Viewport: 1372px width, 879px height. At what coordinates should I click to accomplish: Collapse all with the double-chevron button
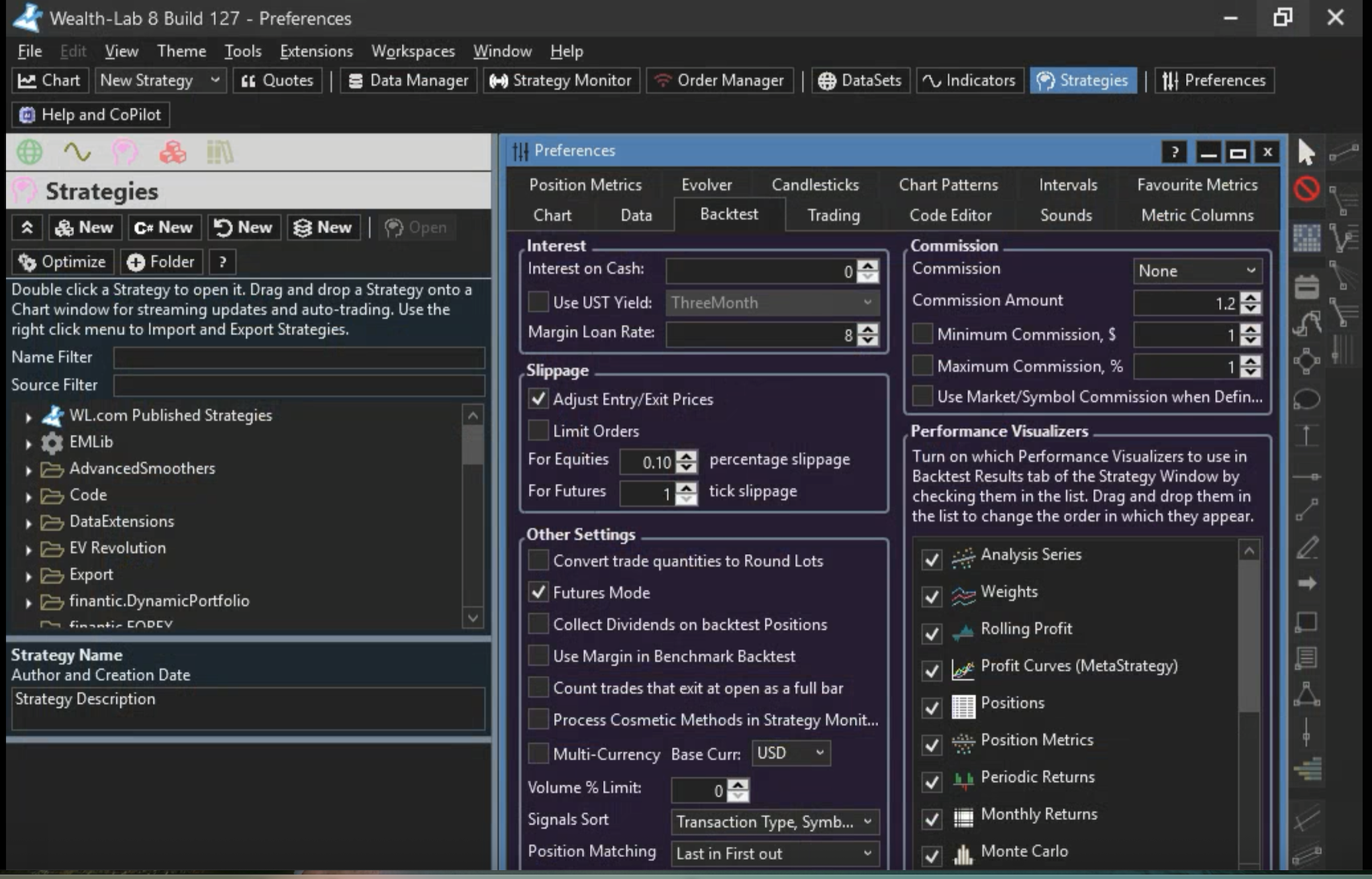click(x=27, y=228)
